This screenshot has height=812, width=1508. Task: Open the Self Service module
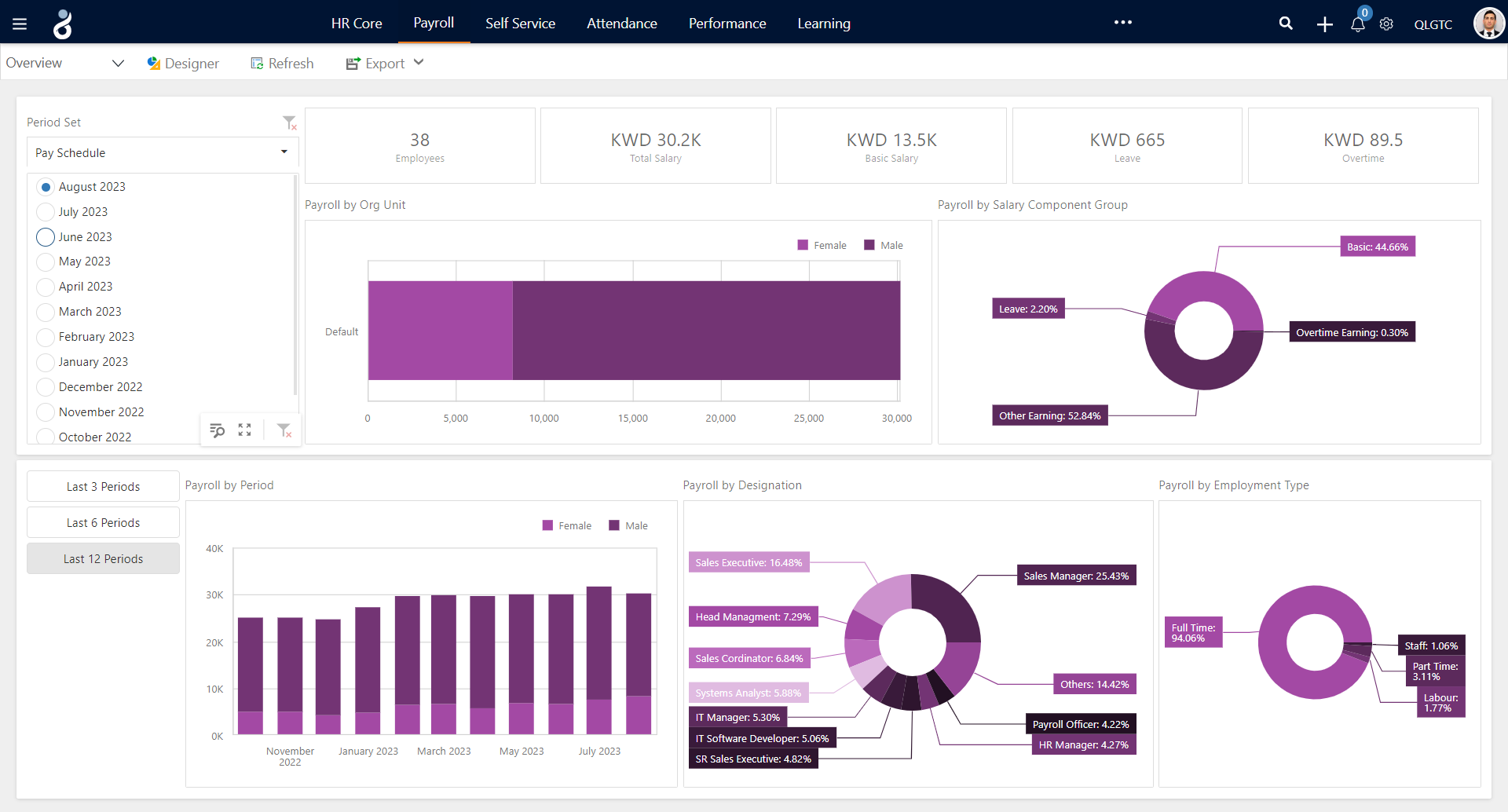[x=520, y=24]
